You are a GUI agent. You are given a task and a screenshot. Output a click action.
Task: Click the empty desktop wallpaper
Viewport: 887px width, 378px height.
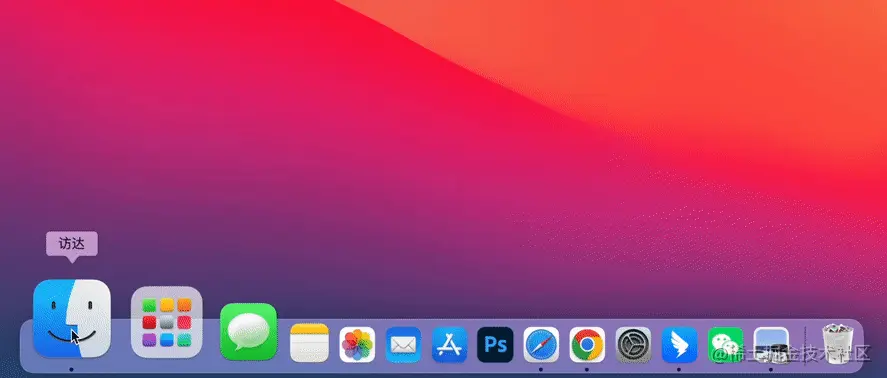pos(396,141)
